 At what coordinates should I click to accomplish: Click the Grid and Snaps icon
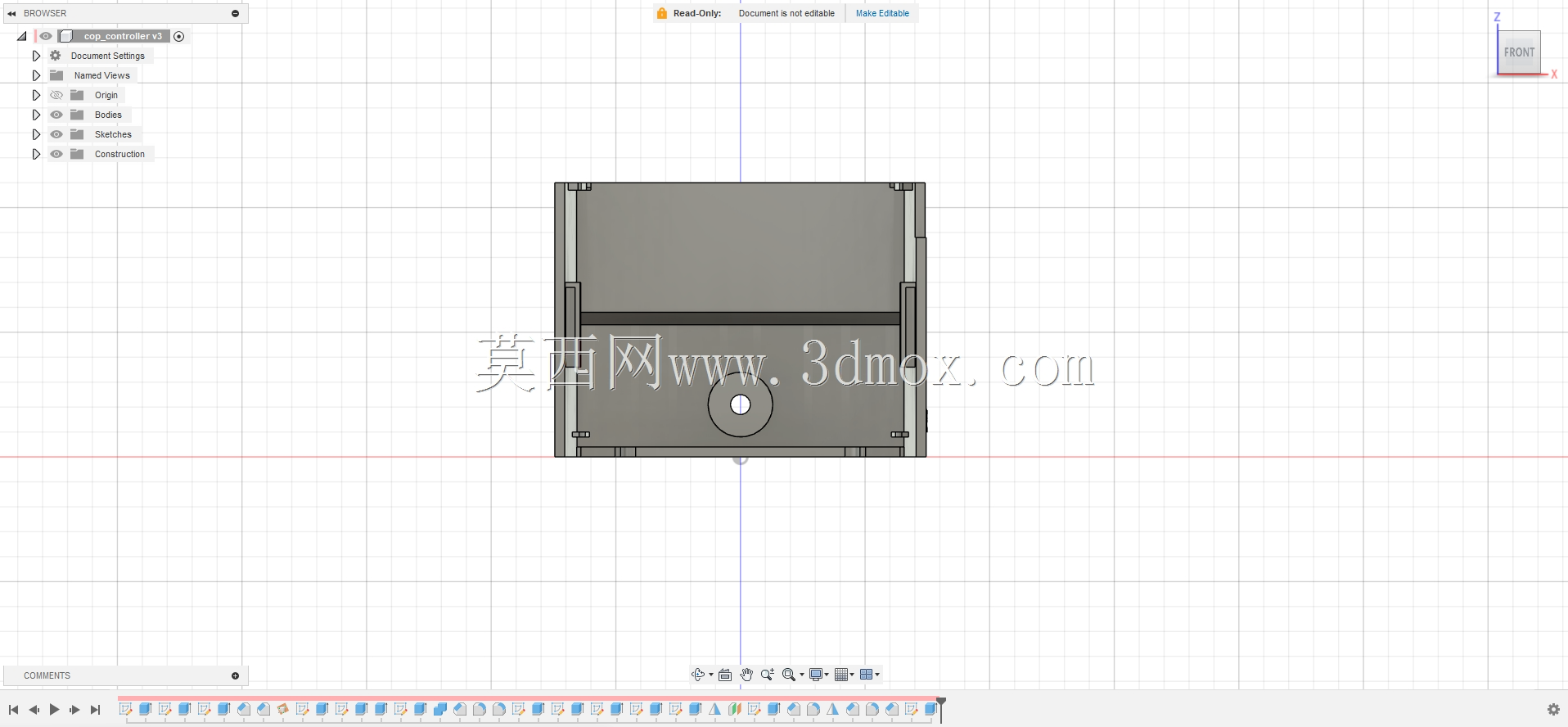(840, 675)
